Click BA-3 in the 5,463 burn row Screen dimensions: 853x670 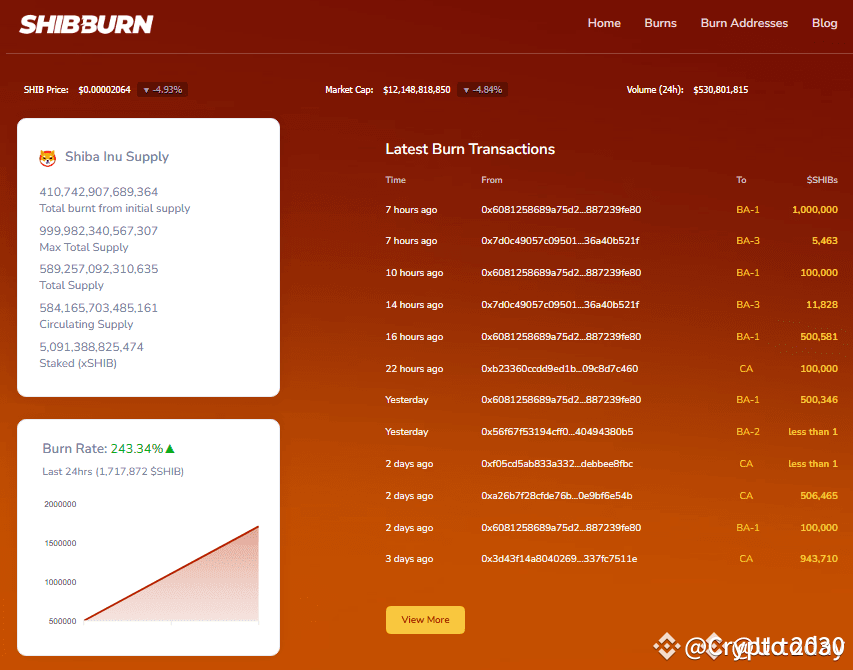coord(747,240)
